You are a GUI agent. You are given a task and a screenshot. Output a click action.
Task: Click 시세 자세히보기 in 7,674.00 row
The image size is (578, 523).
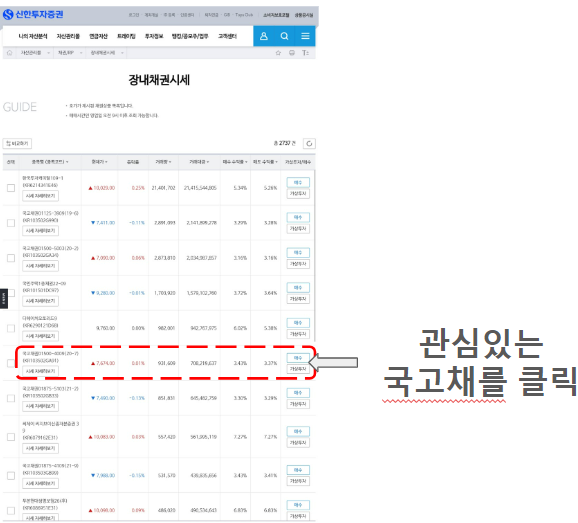[41, 371]
